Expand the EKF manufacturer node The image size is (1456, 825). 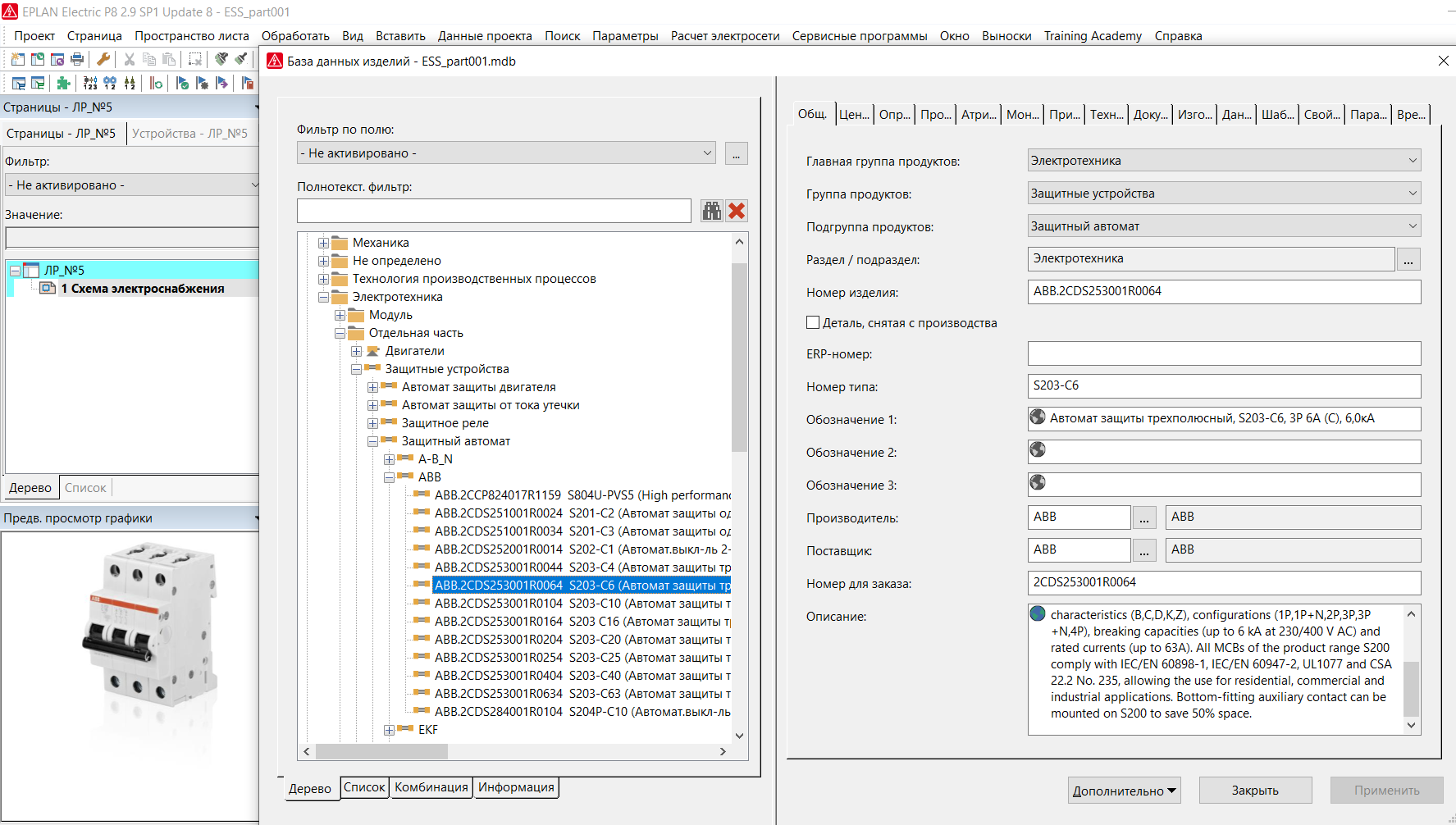click(389, 730)
